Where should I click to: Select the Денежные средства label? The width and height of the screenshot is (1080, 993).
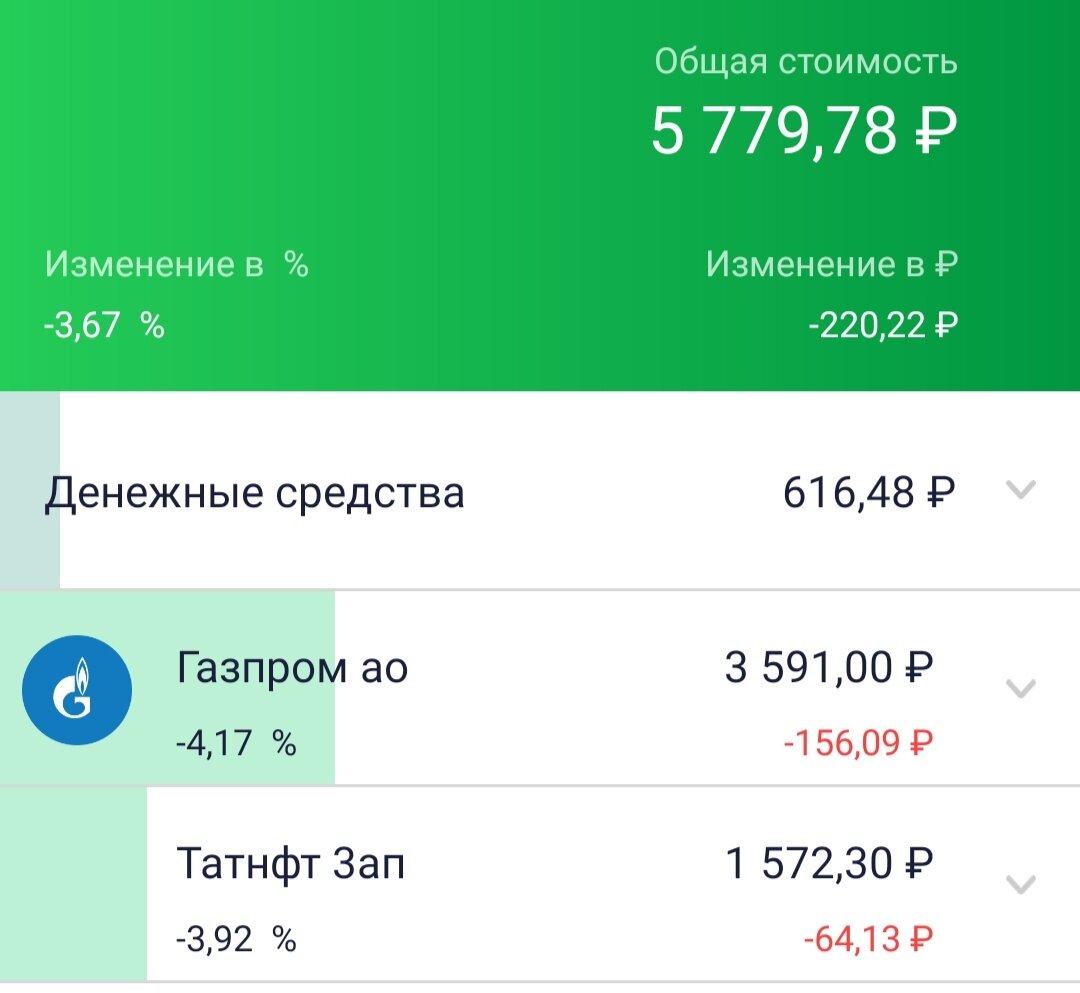pyautogui.click(x=254, y=494)
